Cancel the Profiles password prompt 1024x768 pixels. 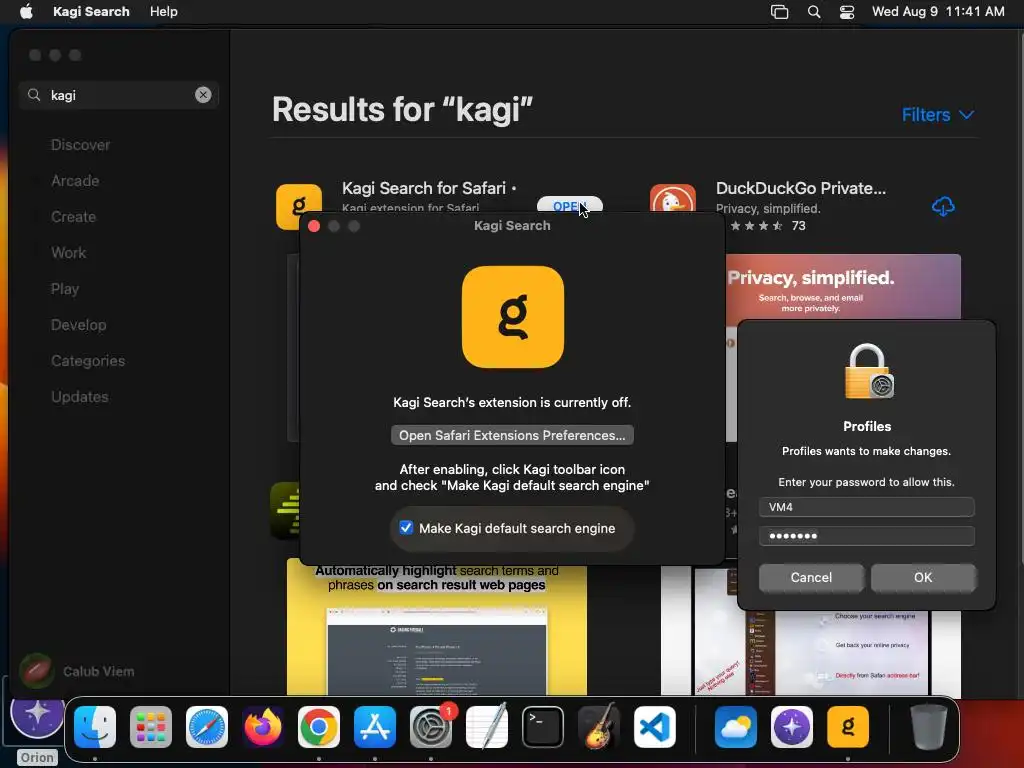tap(811, 577)
